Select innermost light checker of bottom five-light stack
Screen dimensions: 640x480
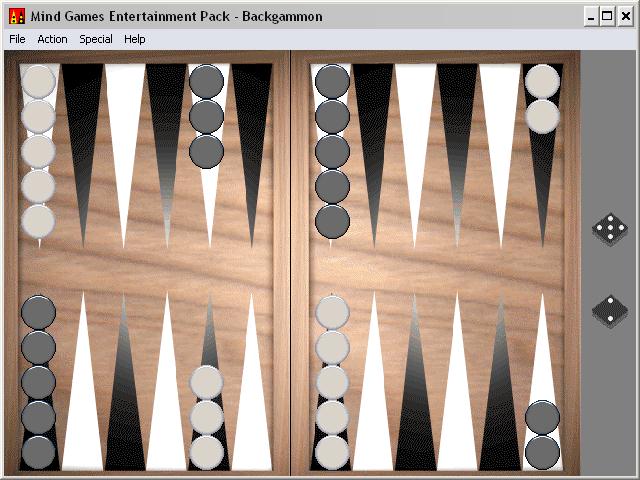pos(332,313)
